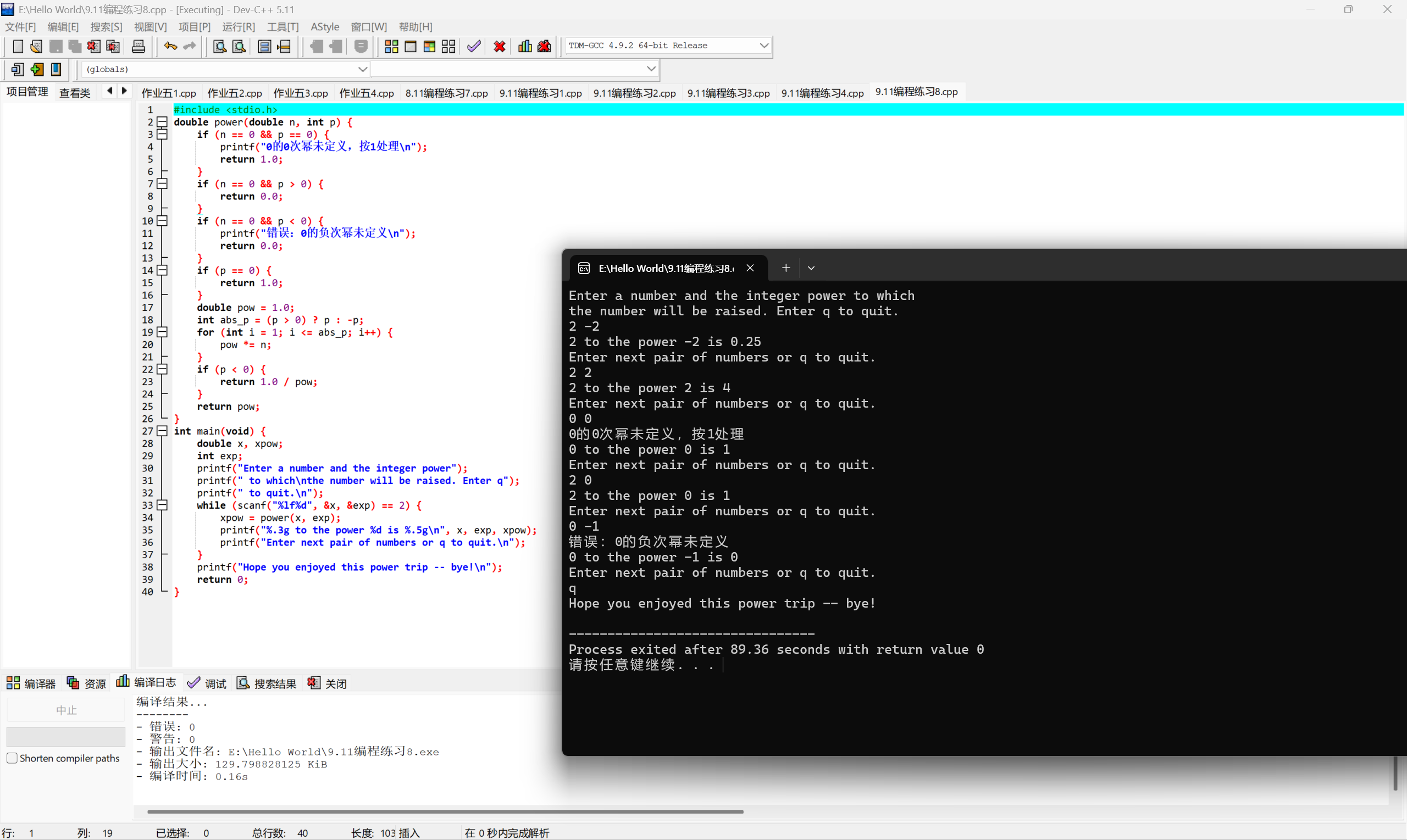
Task: Click the Compile colored squares icon
Action: coord(391,46)
